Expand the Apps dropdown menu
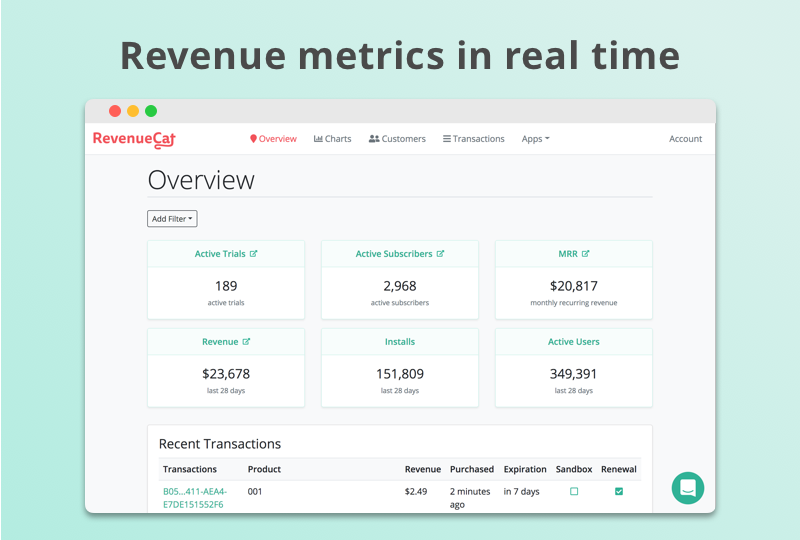800x540 pixels. click(x=535, y=139)
